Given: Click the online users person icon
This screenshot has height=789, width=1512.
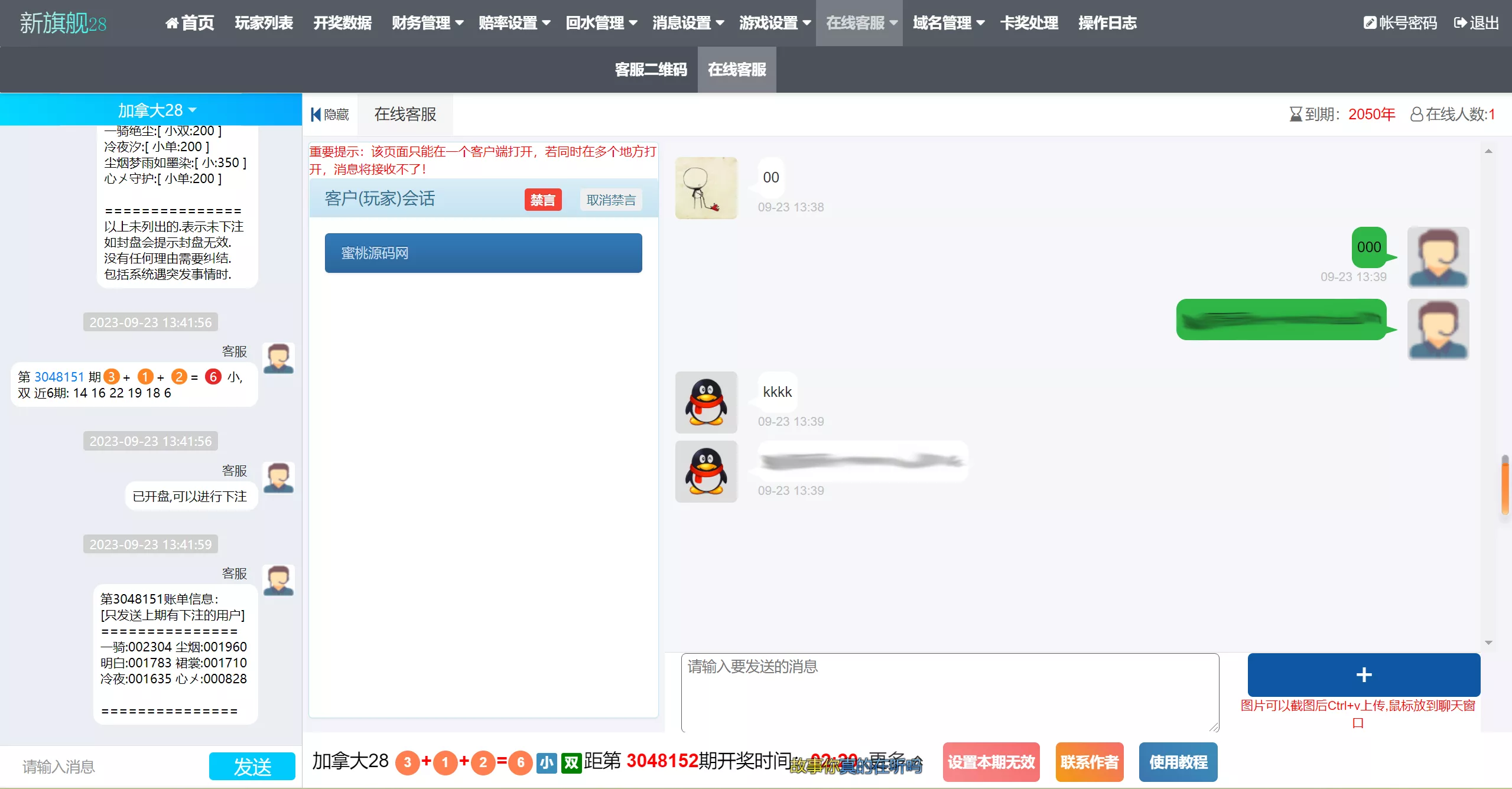Looking at the screenshot, I should click(1417, 113).
